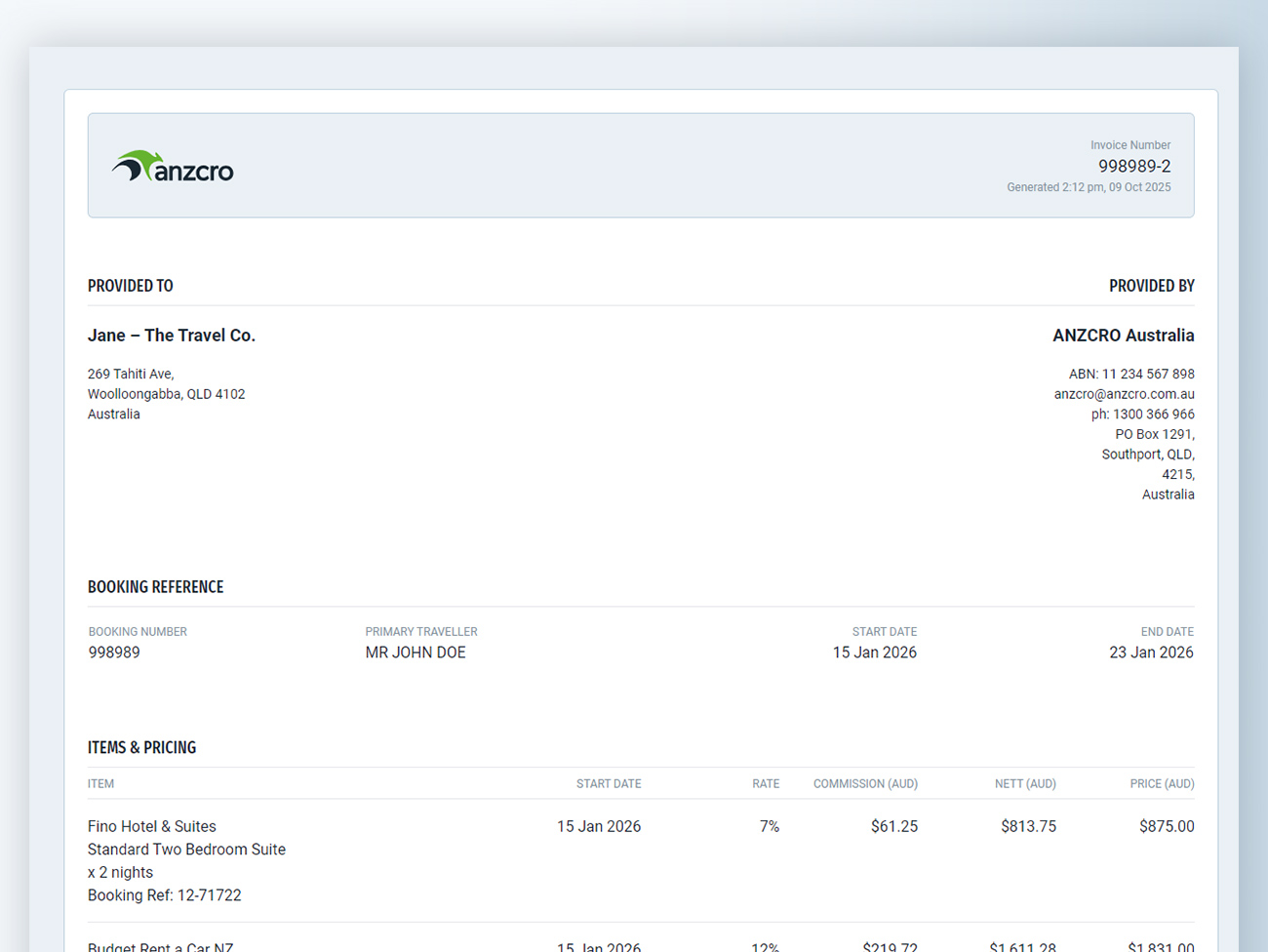Click the ANZCRO Australia company name
Screen dimensions: 1268x952
click(x=1123, y=336)
